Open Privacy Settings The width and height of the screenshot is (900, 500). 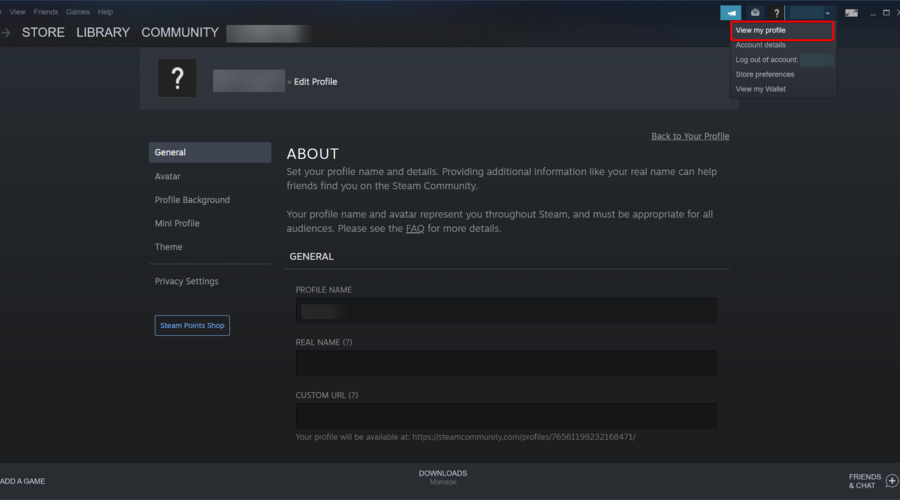(187, 281)
